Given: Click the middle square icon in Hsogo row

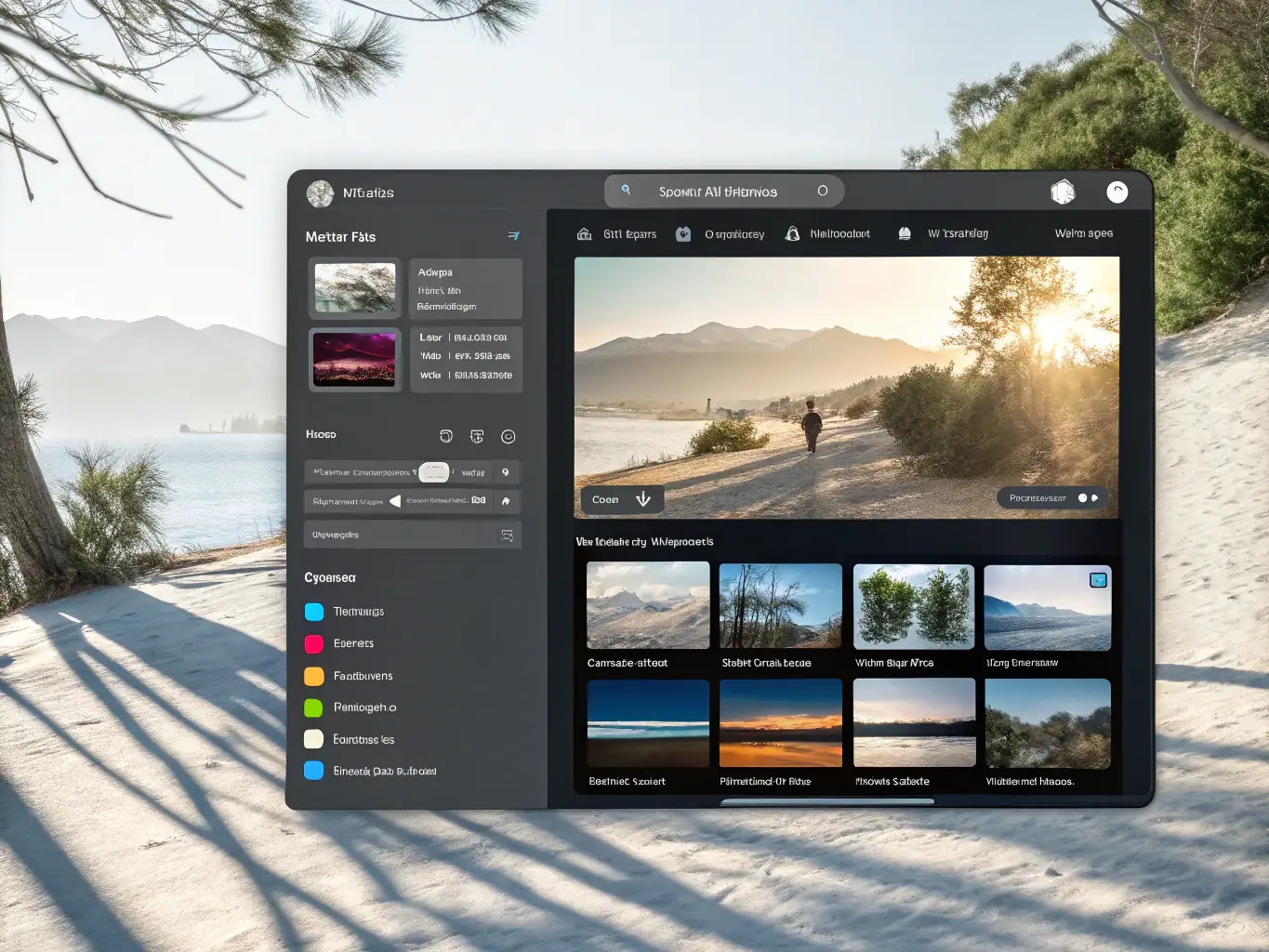Looking at the screenshot, I should coord(477,437).
